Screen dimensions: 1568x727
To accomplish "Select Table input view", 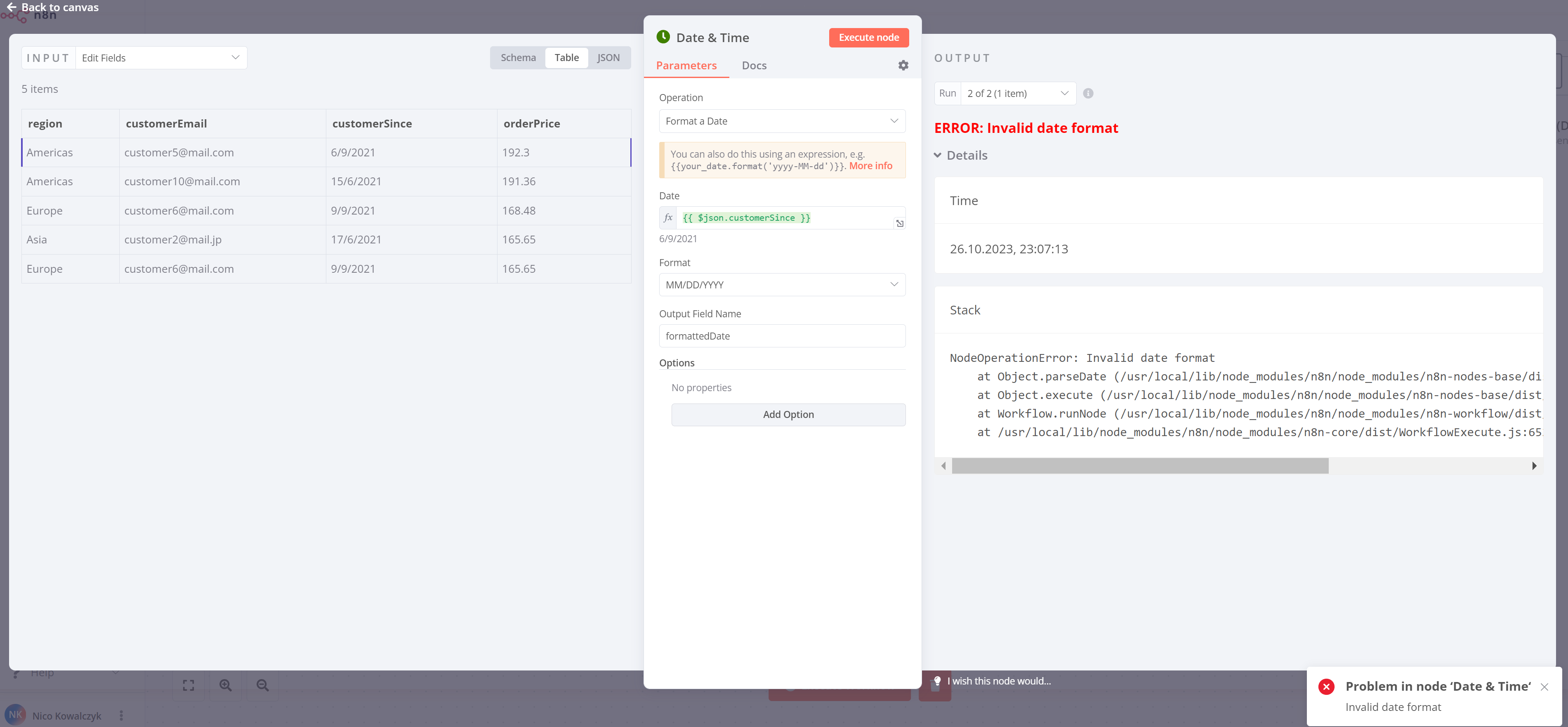I will [566, 57].
